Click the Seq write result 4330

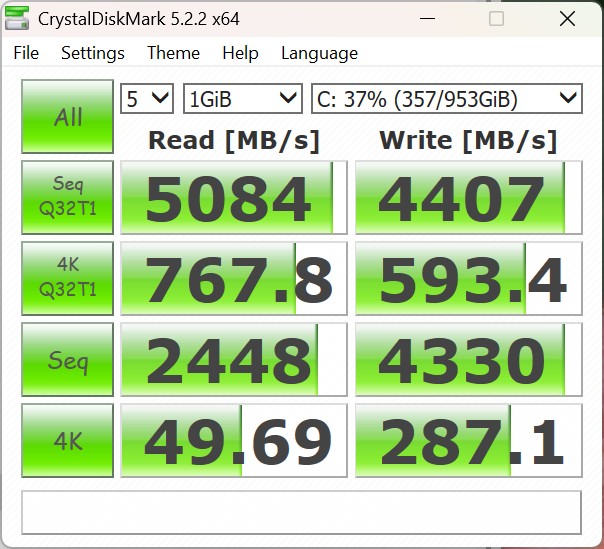[468, 359]
